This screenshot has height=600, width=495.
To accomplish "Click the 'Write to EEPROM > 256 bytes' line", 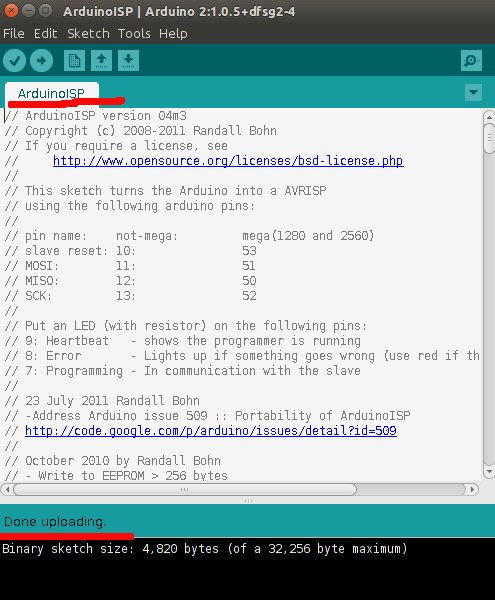I will click(x=116, y=476).
